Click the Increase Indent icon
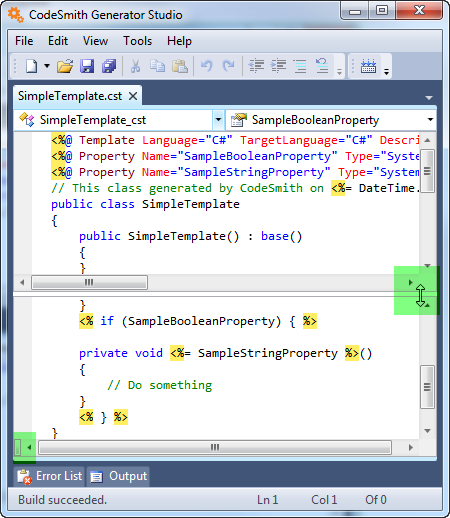The height and width of the screenshot is (518, 450). click(x=278, y=66)
